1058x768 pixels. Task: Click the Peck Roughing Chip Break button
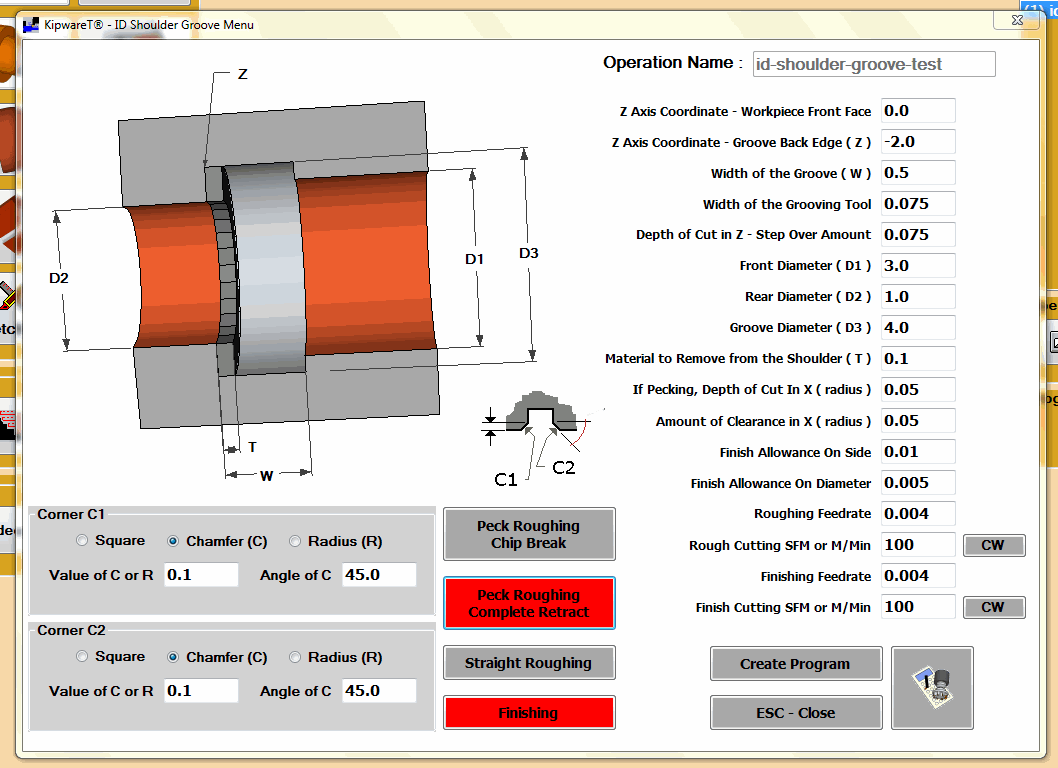point(529,533)
